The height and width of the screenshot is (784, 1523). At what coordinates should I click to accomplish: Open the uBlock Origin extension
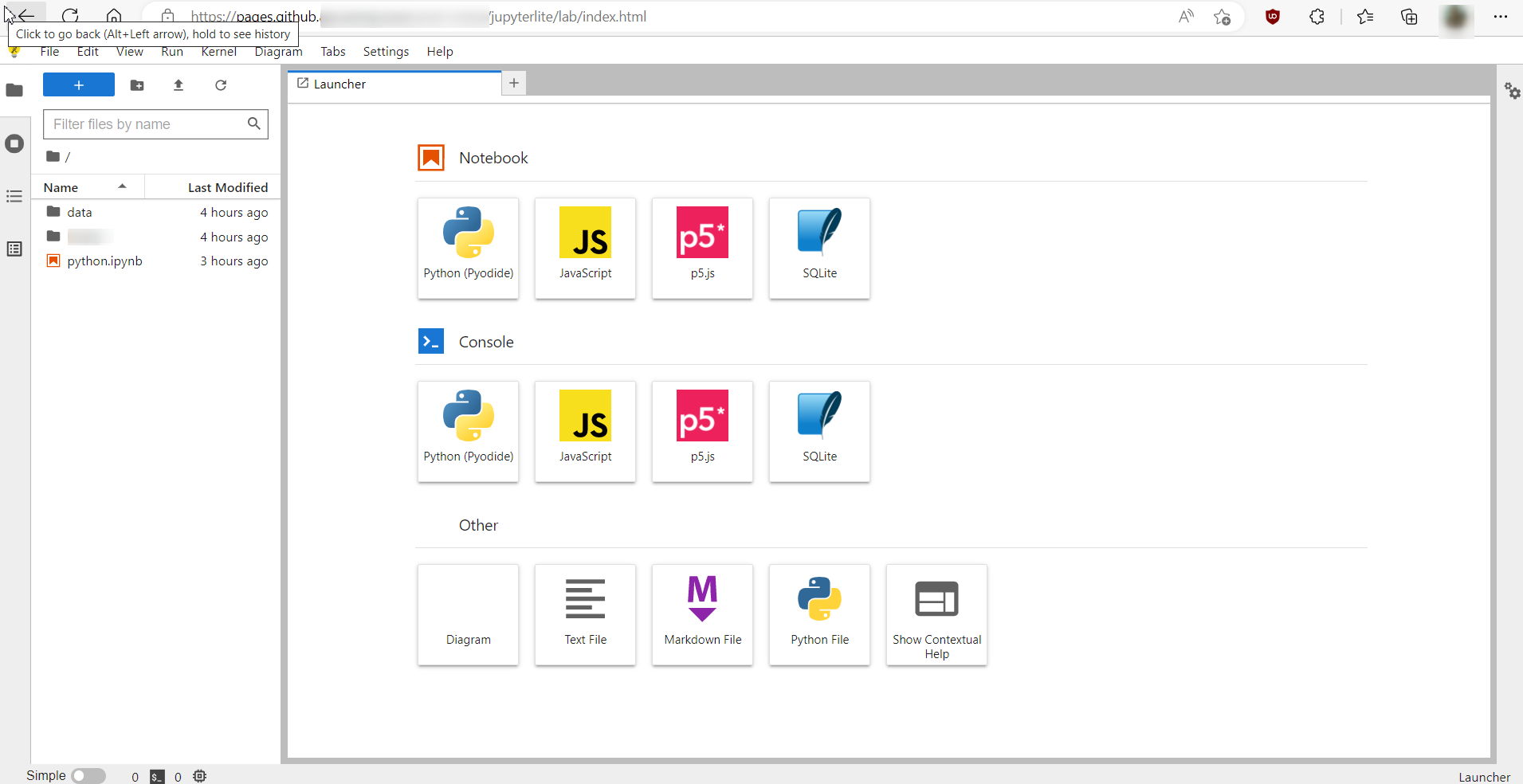(1273, 17)
